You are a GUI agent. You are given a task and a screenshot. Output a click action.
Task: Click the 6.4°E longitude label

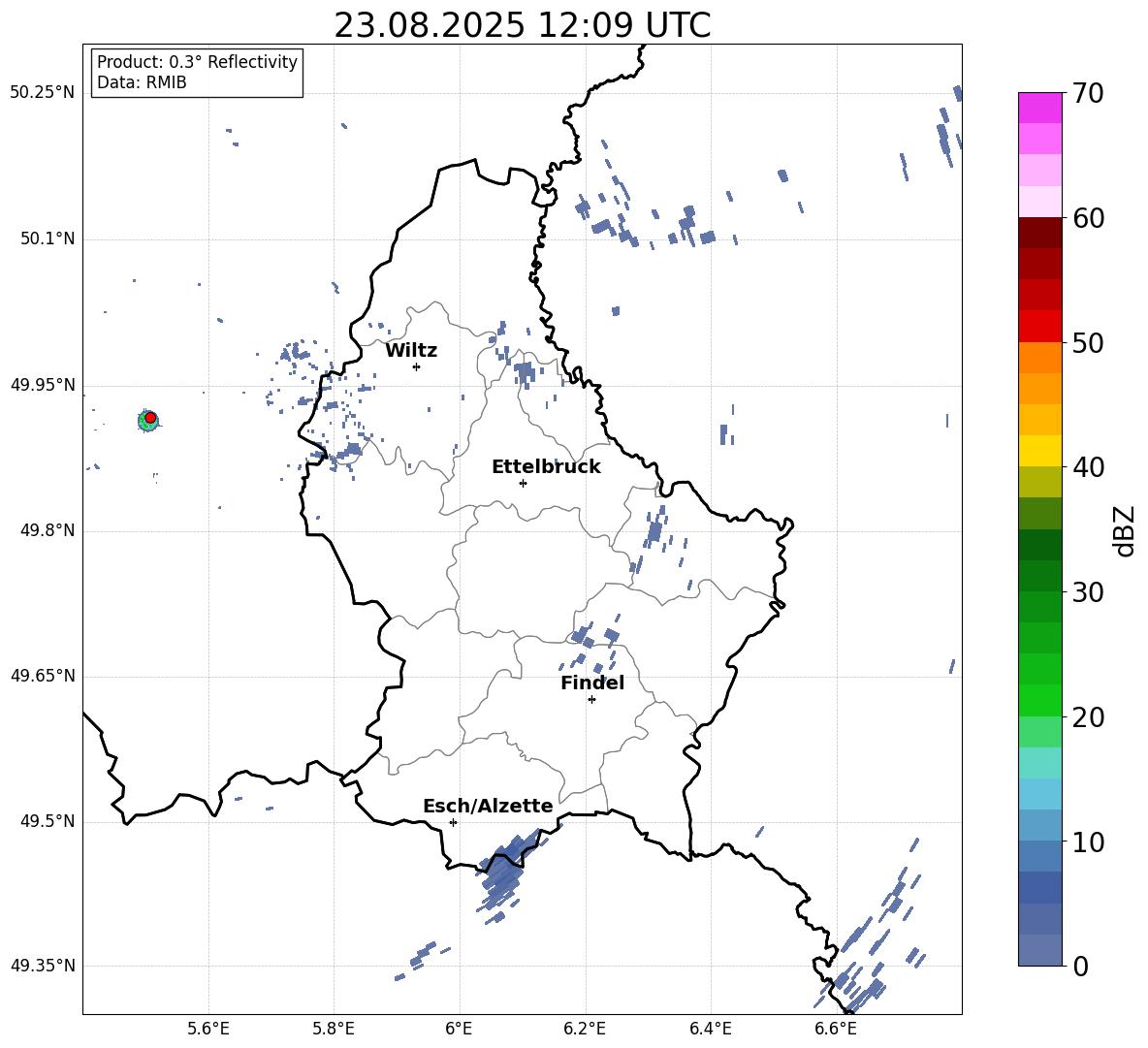click(710, 1029)
